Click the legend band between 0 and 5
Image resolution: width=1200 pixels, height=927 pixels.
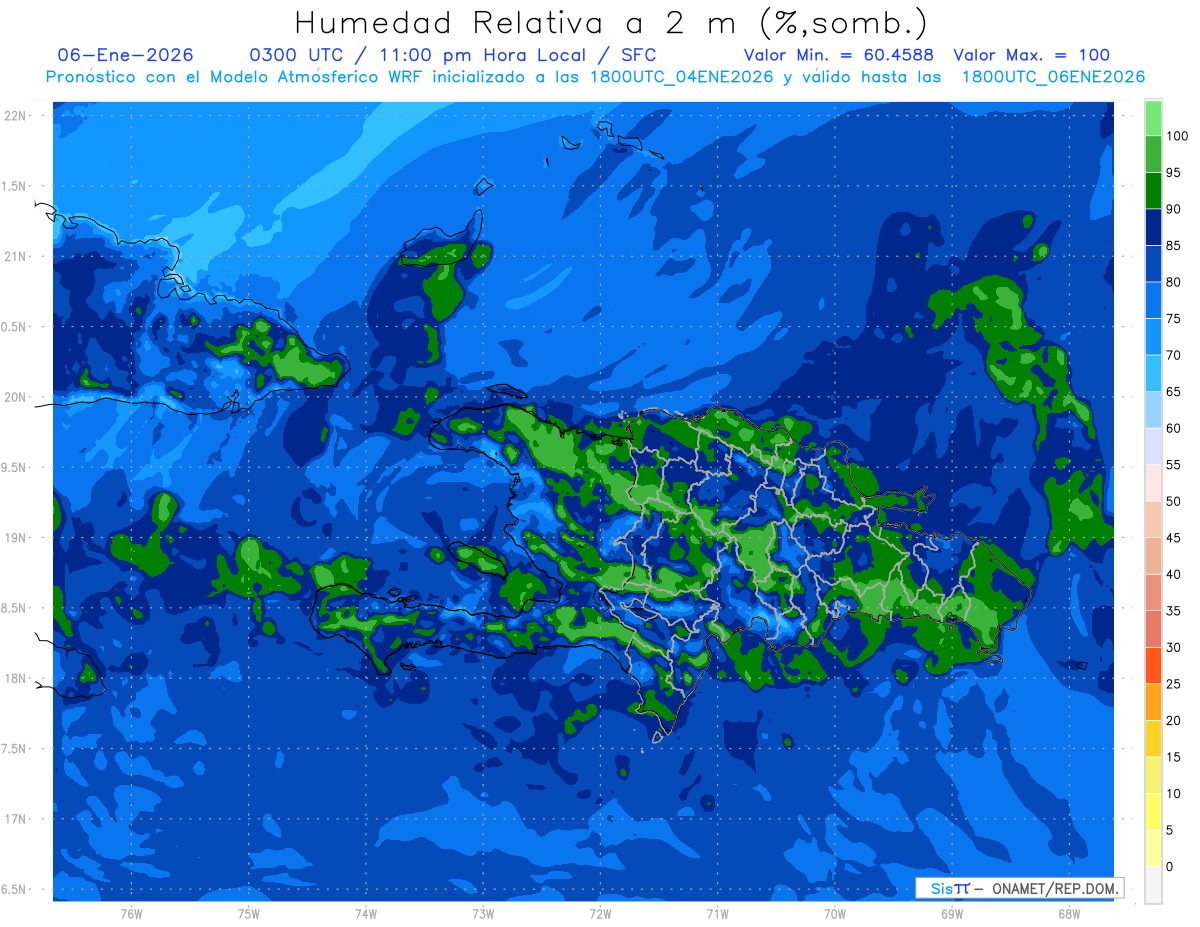1153,848
